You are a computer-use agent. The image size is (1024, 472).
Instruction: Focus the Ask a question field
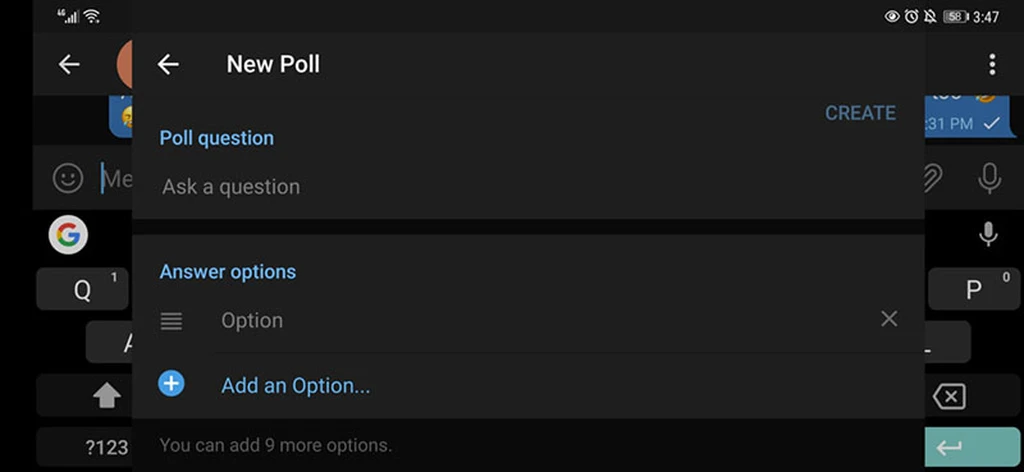click(528, 187)
